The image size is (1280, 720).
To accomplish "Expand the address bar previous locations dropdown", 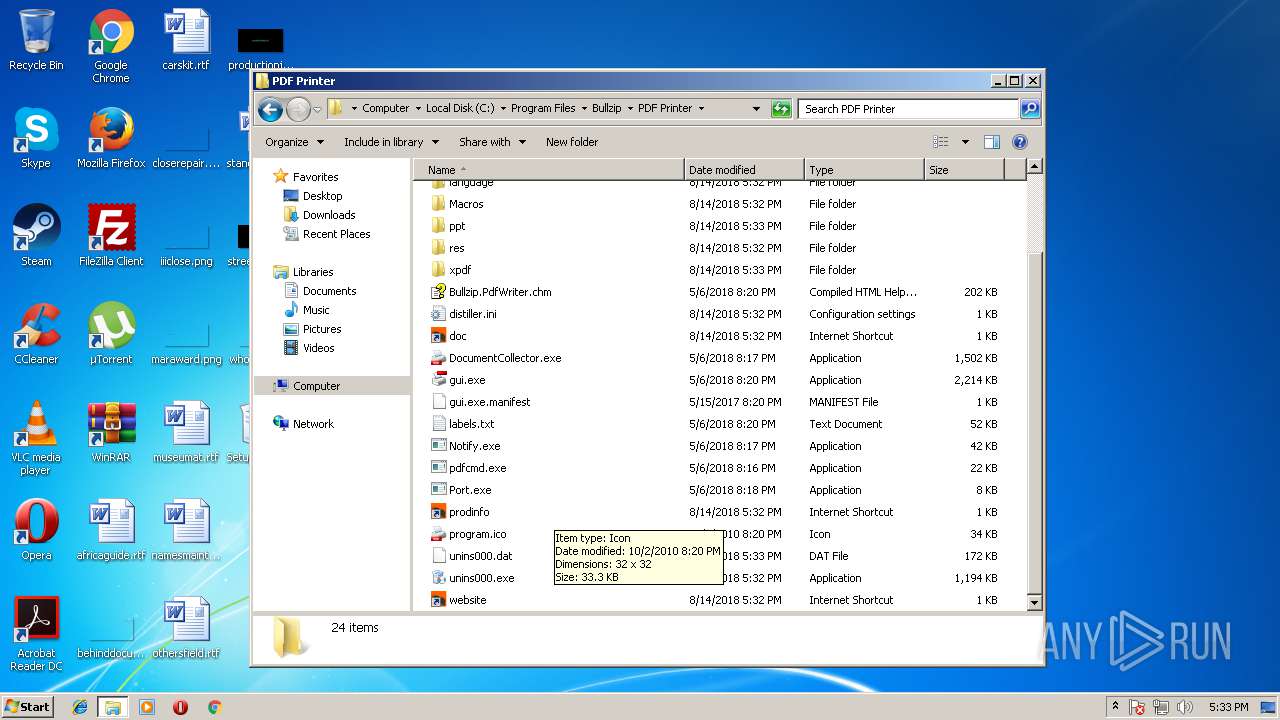I will coord(756,109).
